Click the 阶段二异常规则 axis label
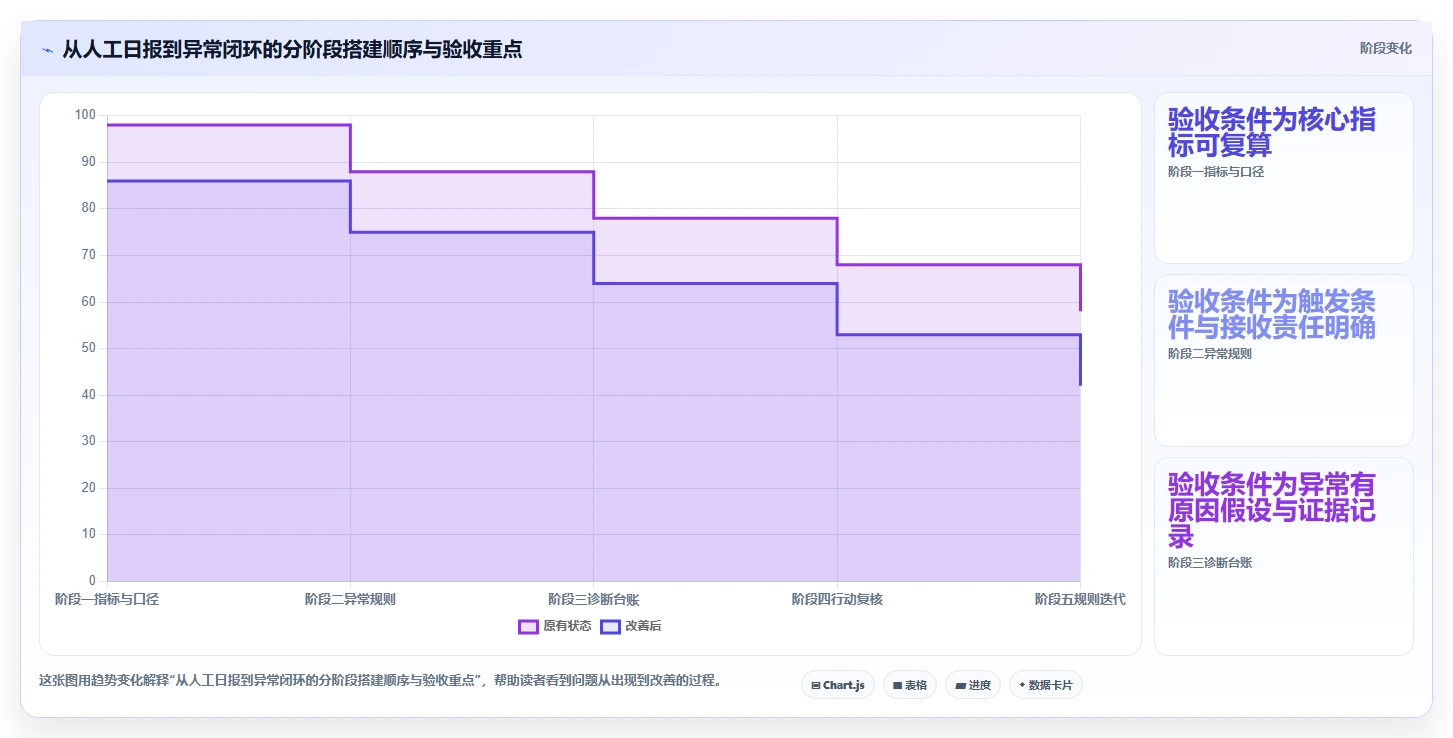1453x738 pixels. [x=350, y=599]
